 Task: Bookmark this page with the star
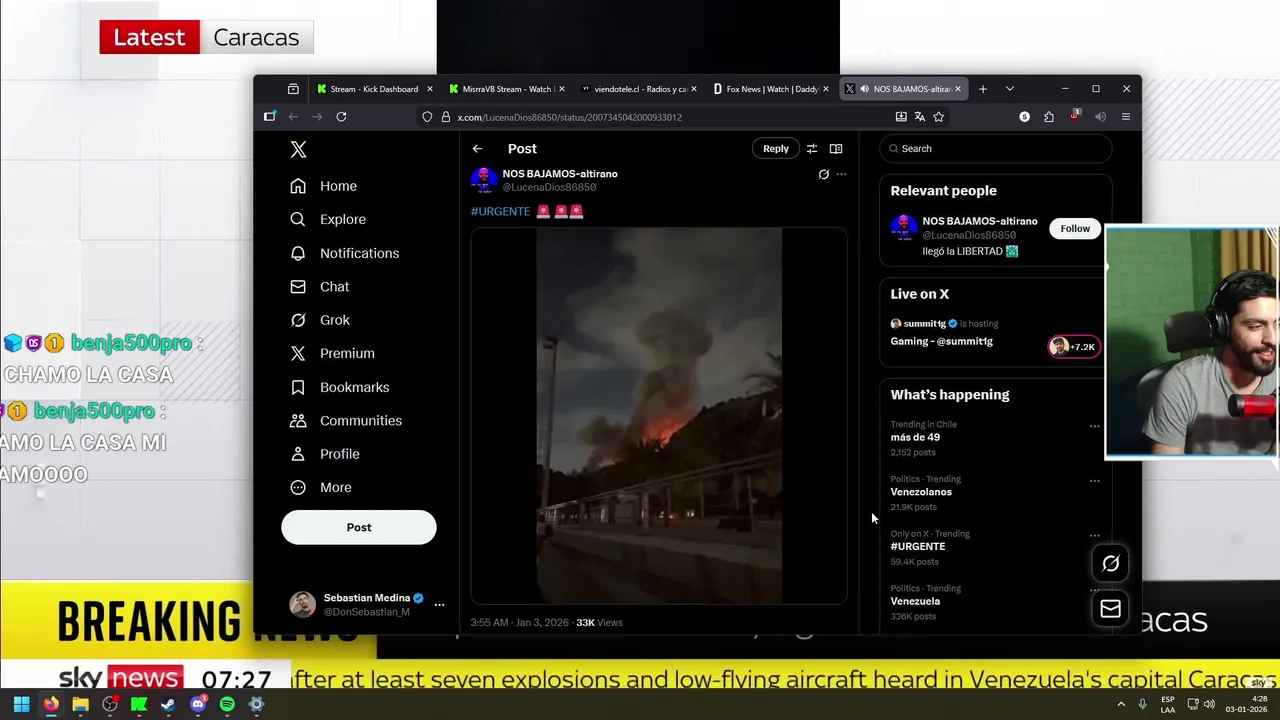point(939,117)
